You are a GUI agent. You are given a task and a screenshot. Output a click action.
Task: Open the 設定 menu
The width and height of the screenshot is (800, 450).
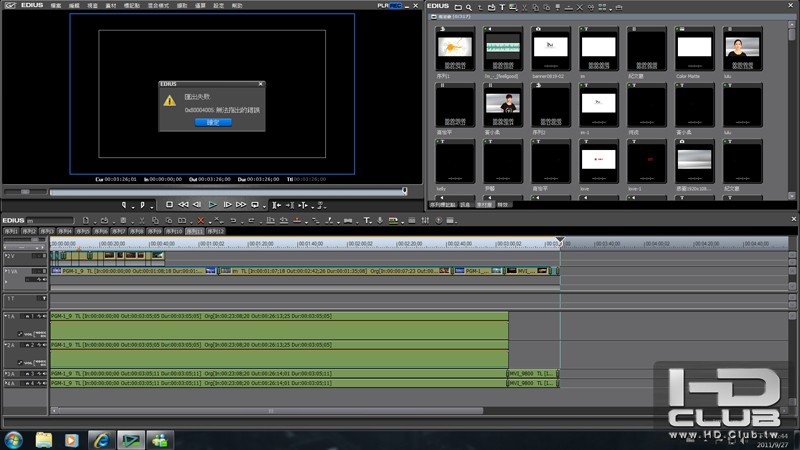click(218, 6)
